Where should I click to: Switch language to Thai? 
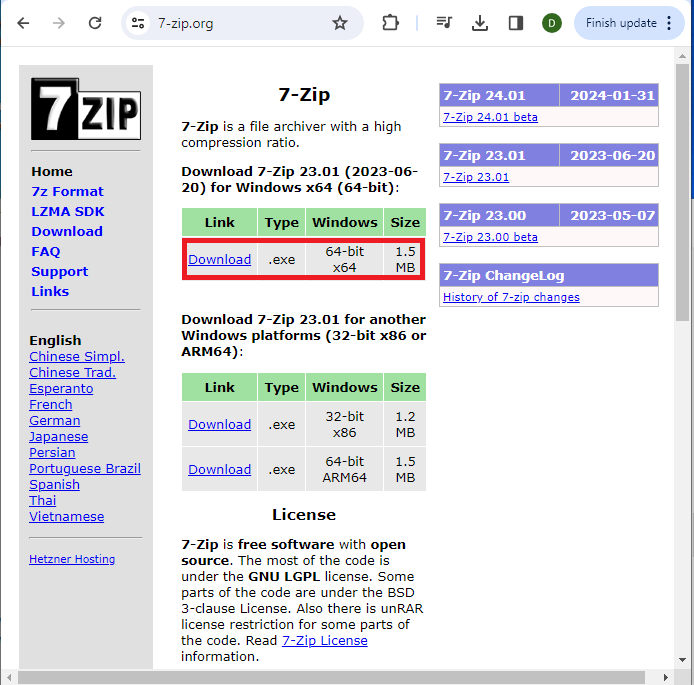(42, 500)
